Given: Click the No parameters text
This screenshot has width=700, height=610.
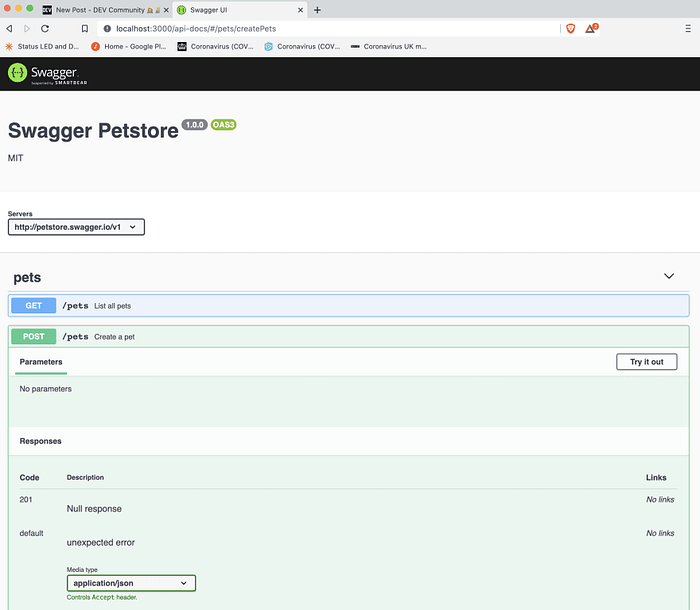Looking at the screenshot, I should click(x=46, y=389).
